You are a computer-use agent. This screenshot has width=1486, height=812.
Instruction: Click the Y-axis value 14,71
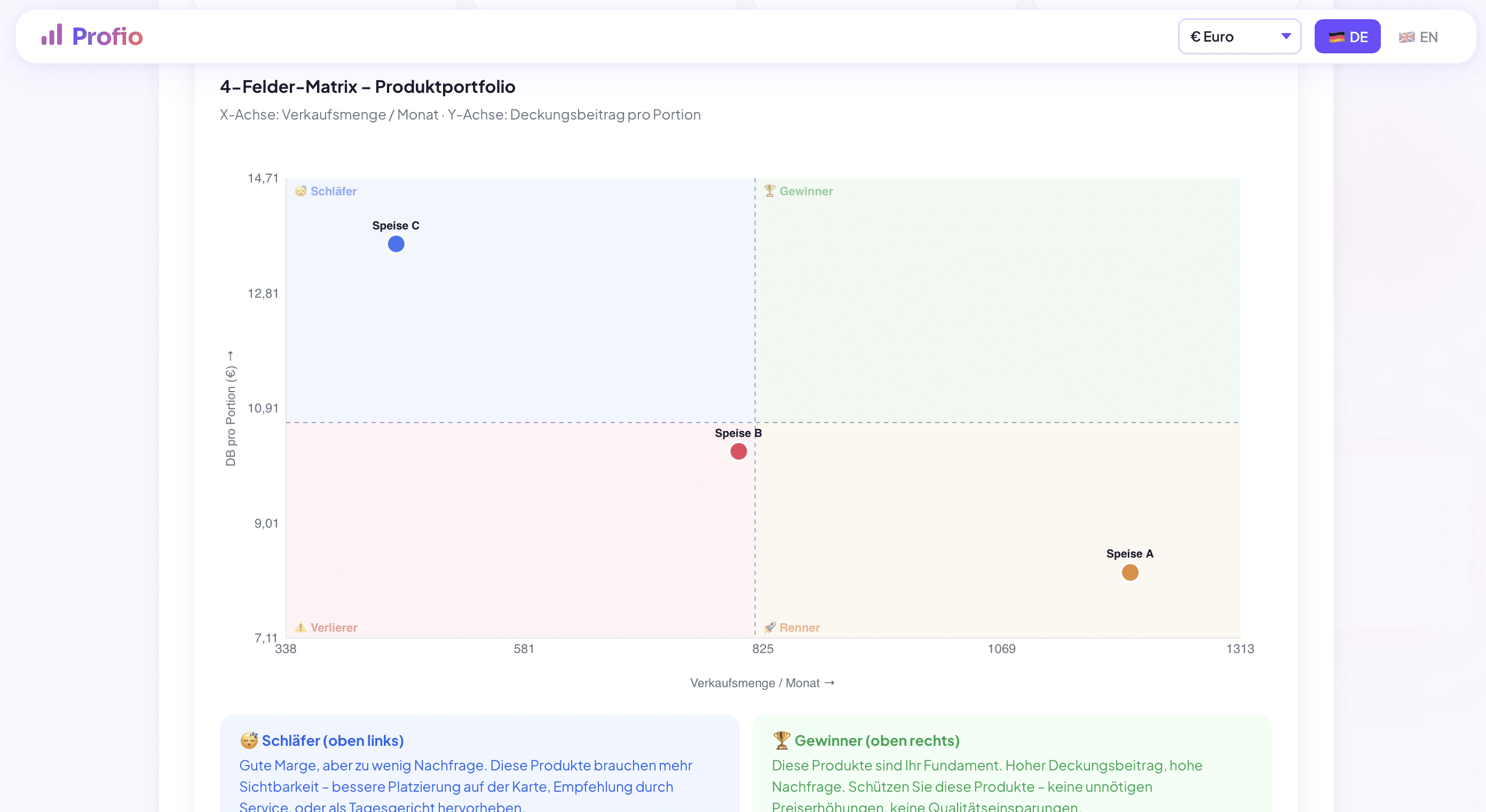[263, 178]
